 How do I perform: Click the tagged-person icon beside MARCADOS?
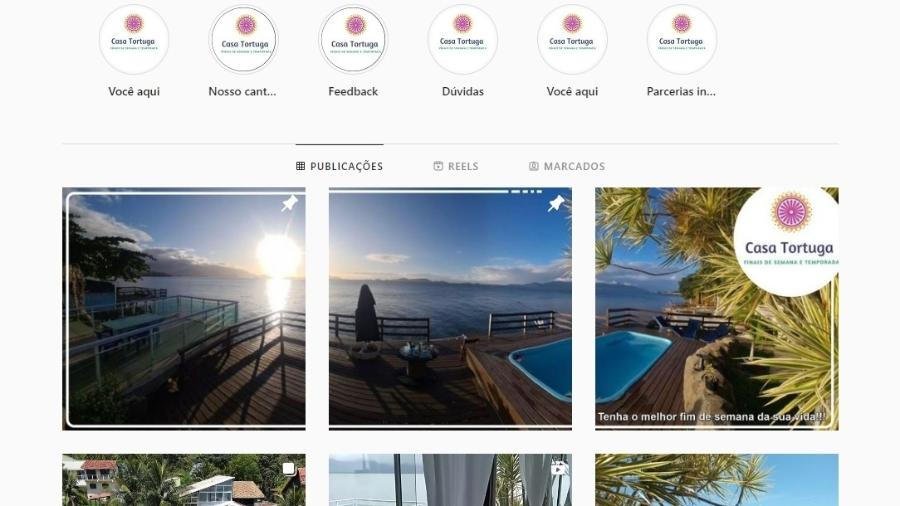click(x=534, y=166)
